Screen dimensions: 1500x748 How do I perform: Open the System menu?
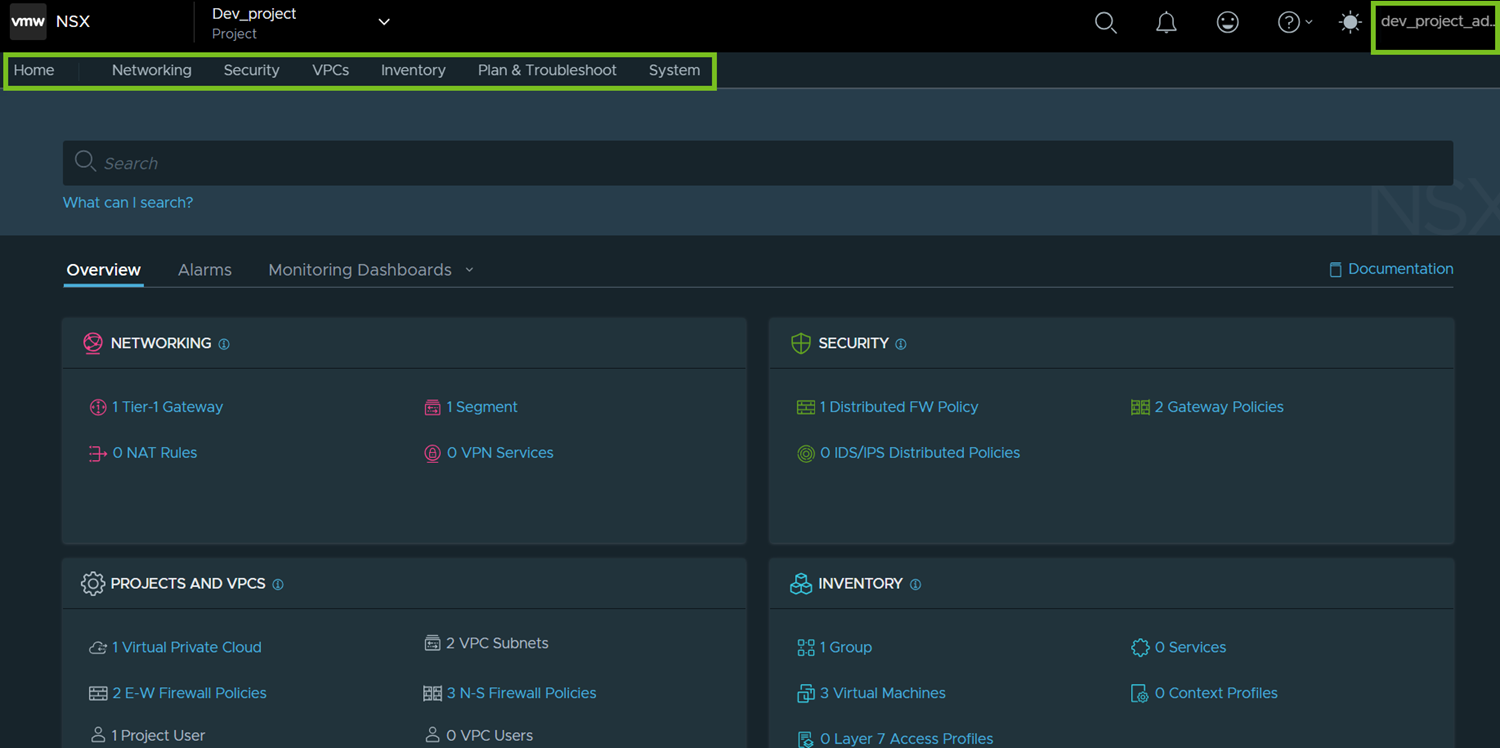[x=674, y=70]
